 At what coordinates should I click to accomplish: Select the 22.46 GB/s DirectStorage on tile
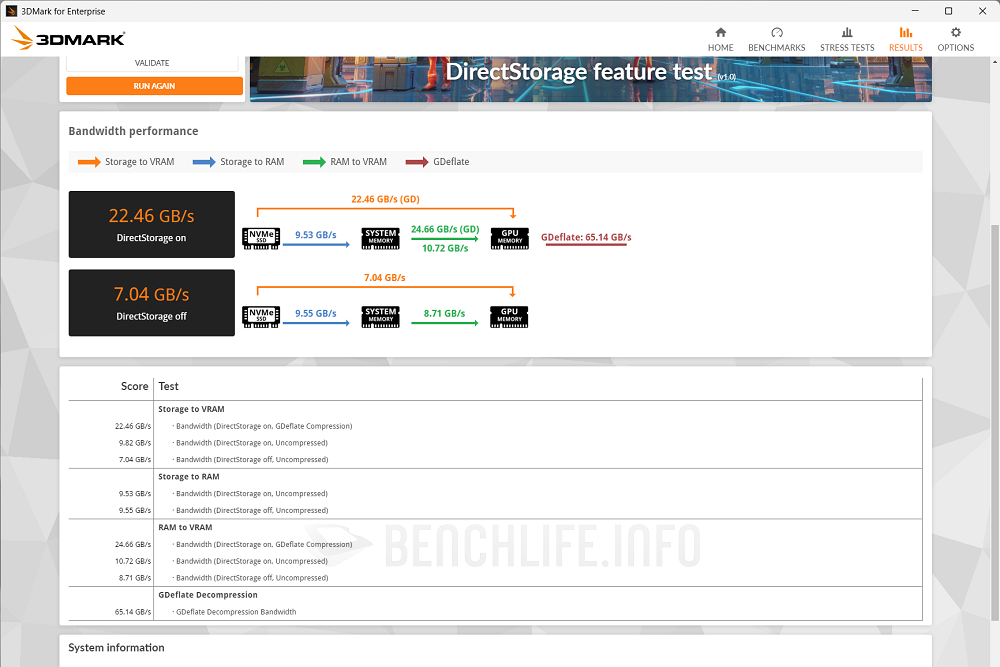[x=152, y=224]
